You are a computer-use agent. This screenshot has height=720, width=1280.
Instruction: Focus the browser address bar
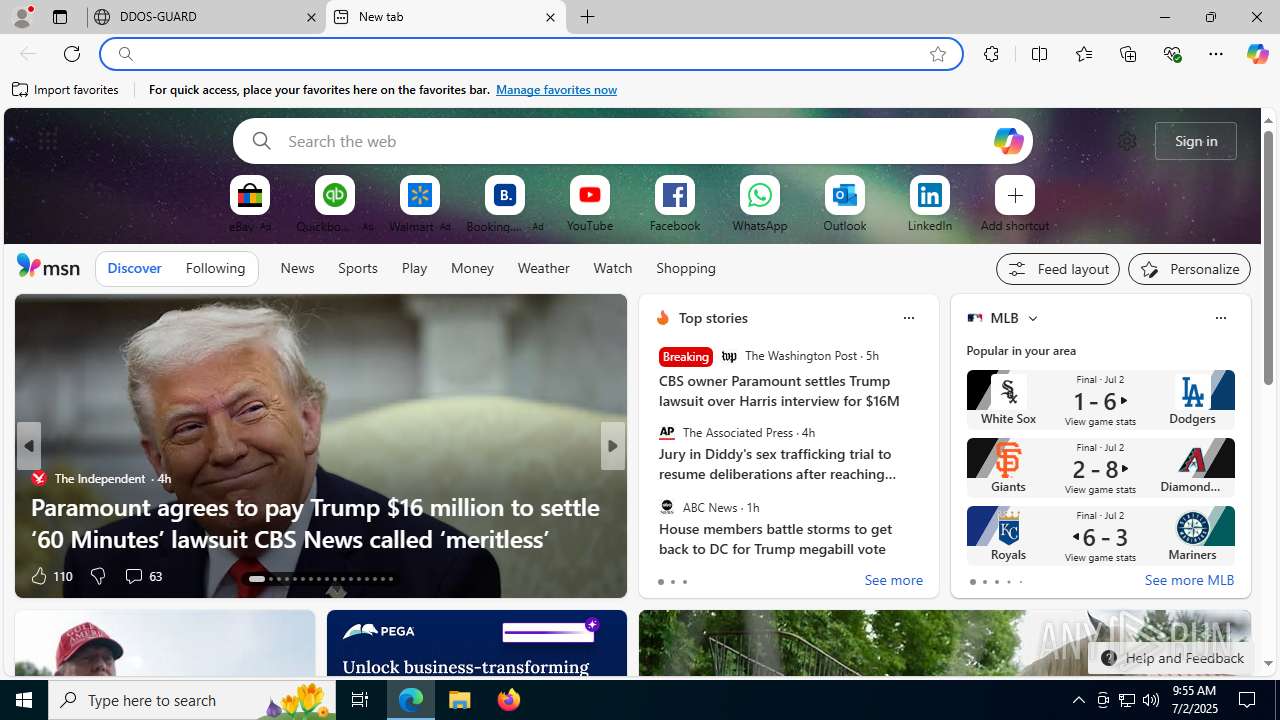[530, 54]
